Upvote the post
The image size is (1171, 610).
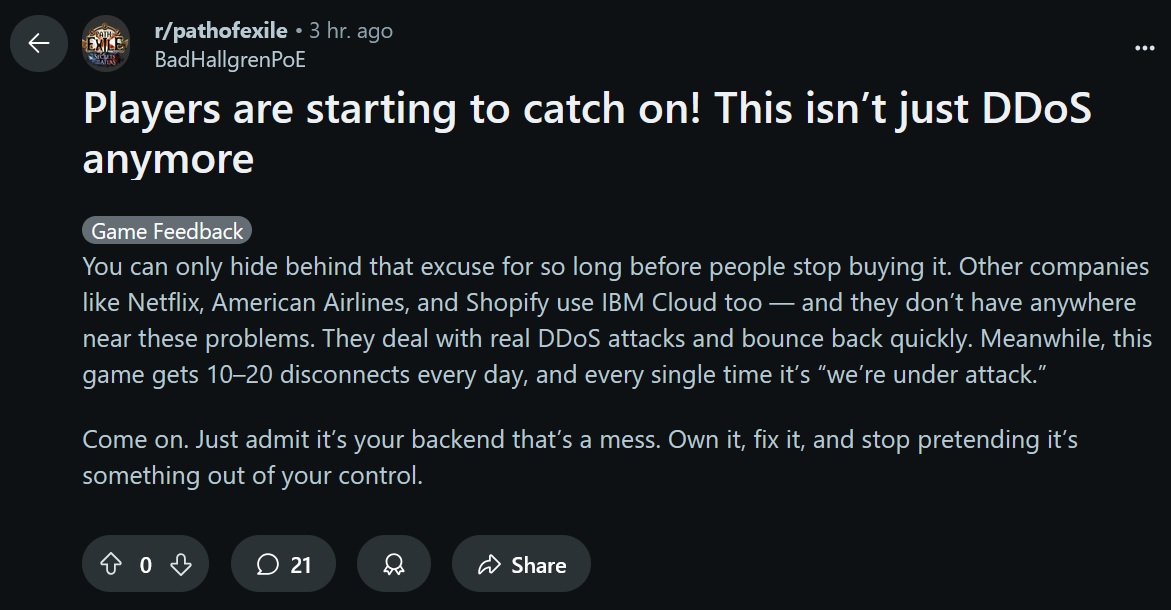click(111, 564)
